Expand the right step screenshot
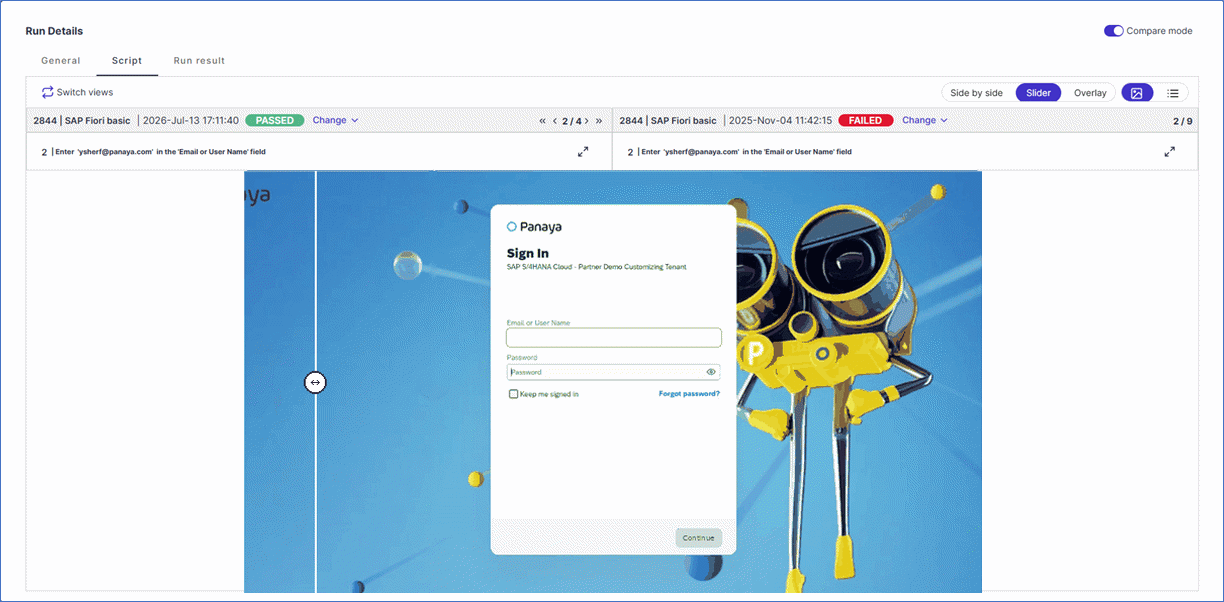The image size is (1224, 602). [1169, 152]
